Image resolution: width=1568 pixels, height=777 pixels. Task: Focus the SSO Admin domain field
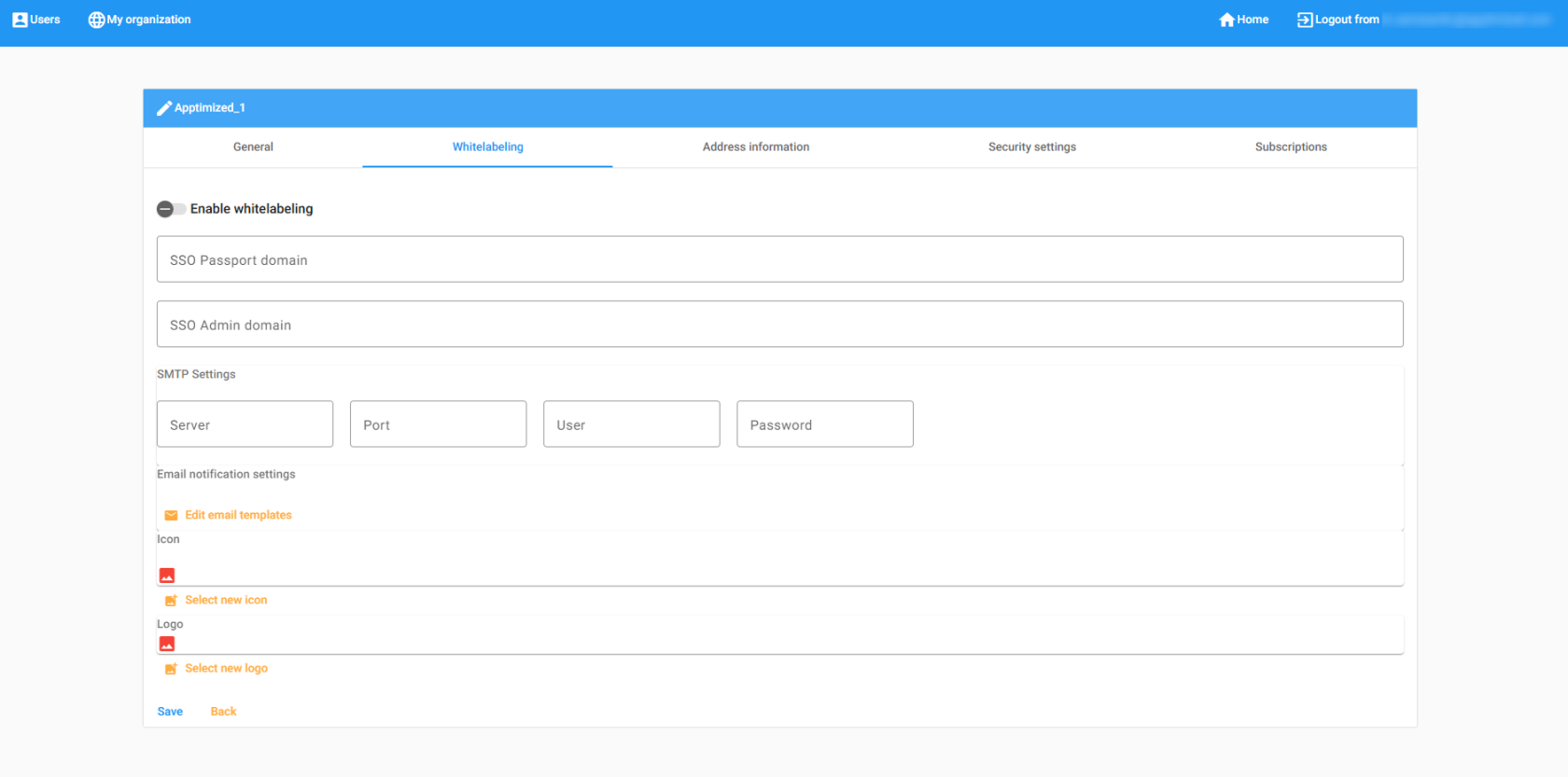[779, 325]
